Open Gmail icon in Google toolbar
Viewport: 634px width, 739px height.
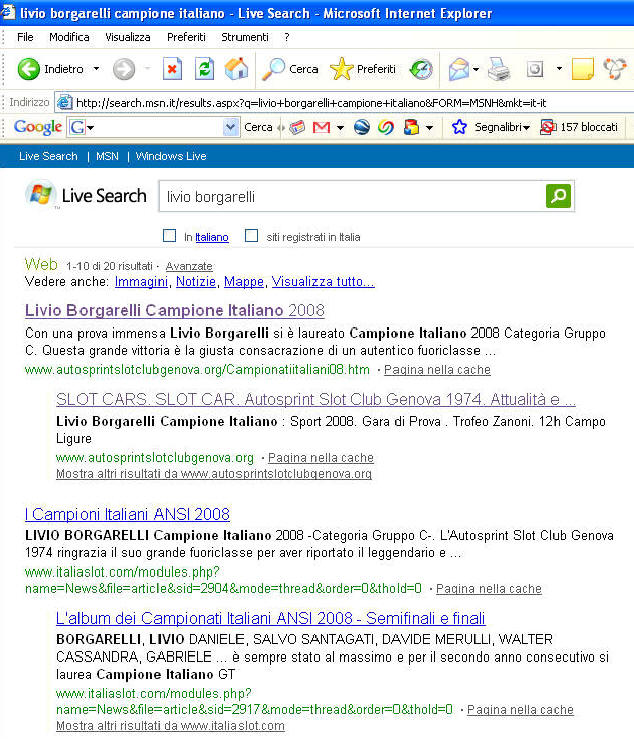[x=321, y=127]
